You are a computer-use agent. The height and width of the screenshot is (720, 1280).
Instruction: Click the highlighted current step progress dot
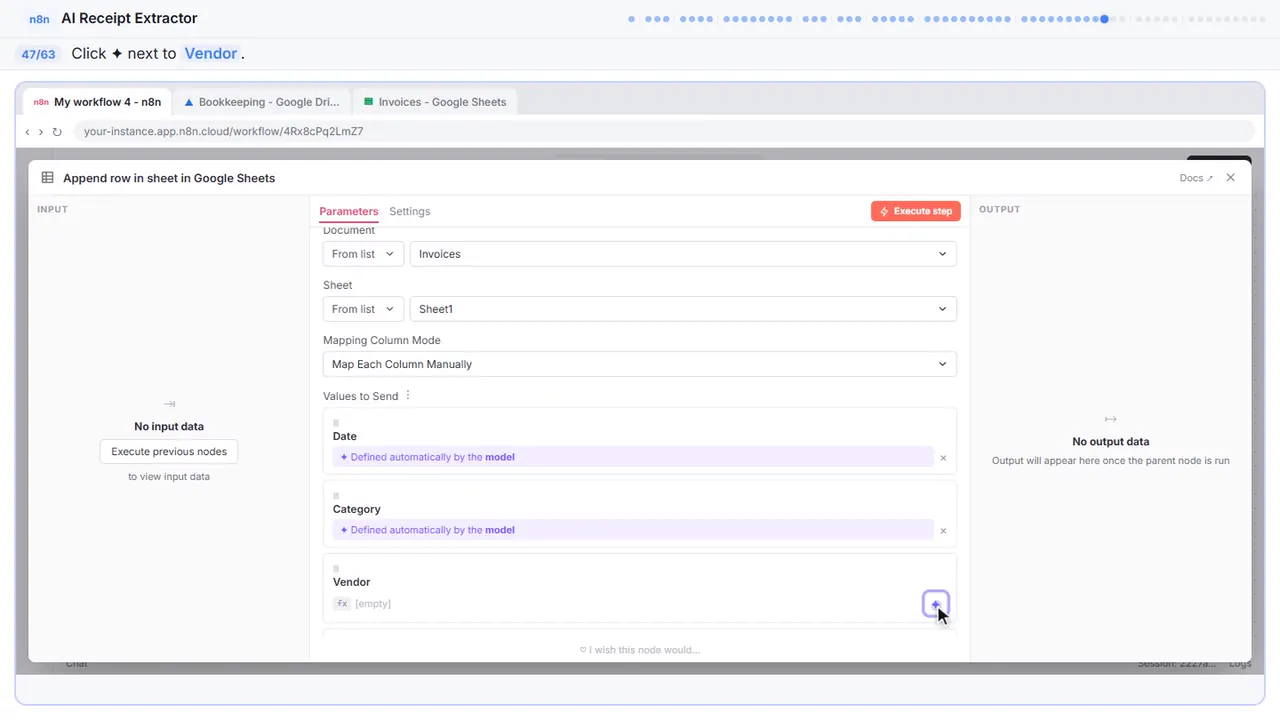(1104, 18)
